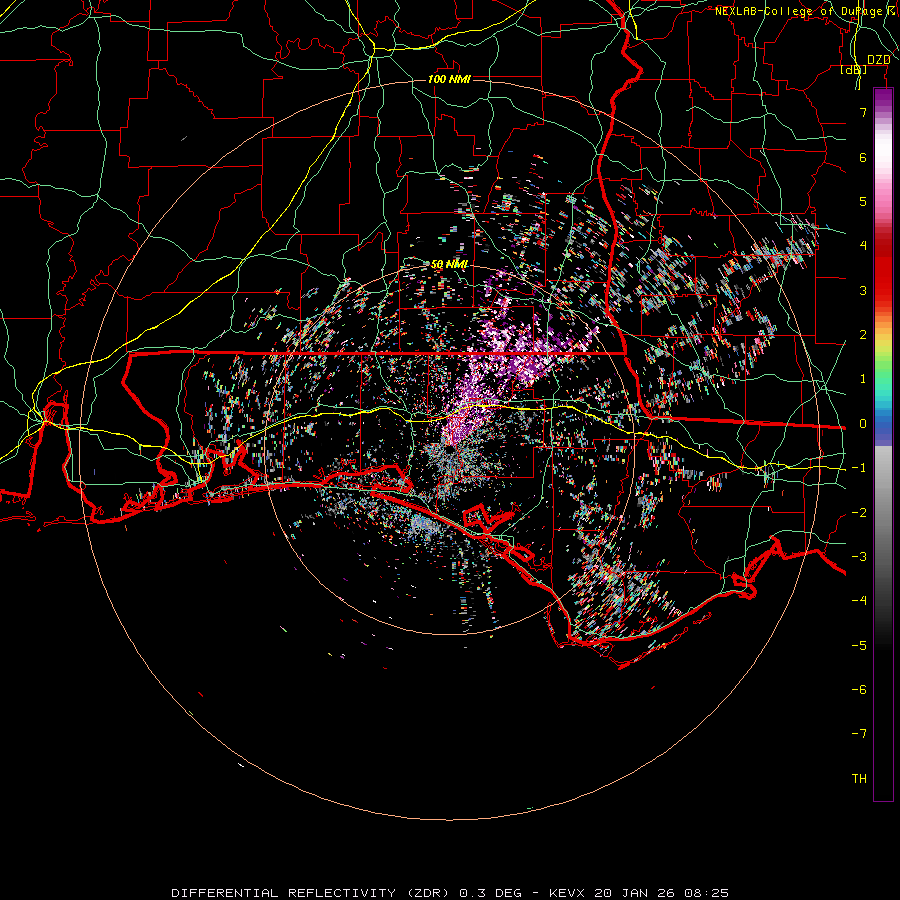Click the -4 value on the legend
The image size is (900, 900).
(859, 601)
